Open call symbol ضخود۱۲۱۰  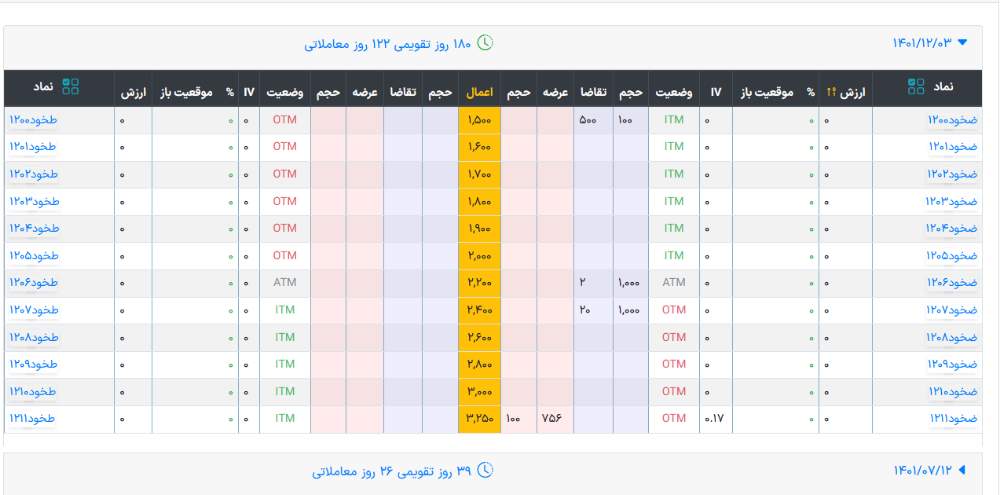click(952, 392)
